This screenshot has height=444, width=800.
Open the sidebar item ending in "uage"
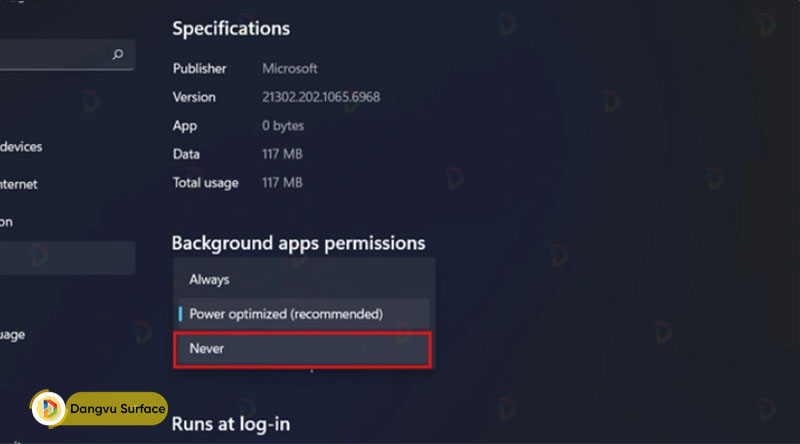tap(13, 335)
